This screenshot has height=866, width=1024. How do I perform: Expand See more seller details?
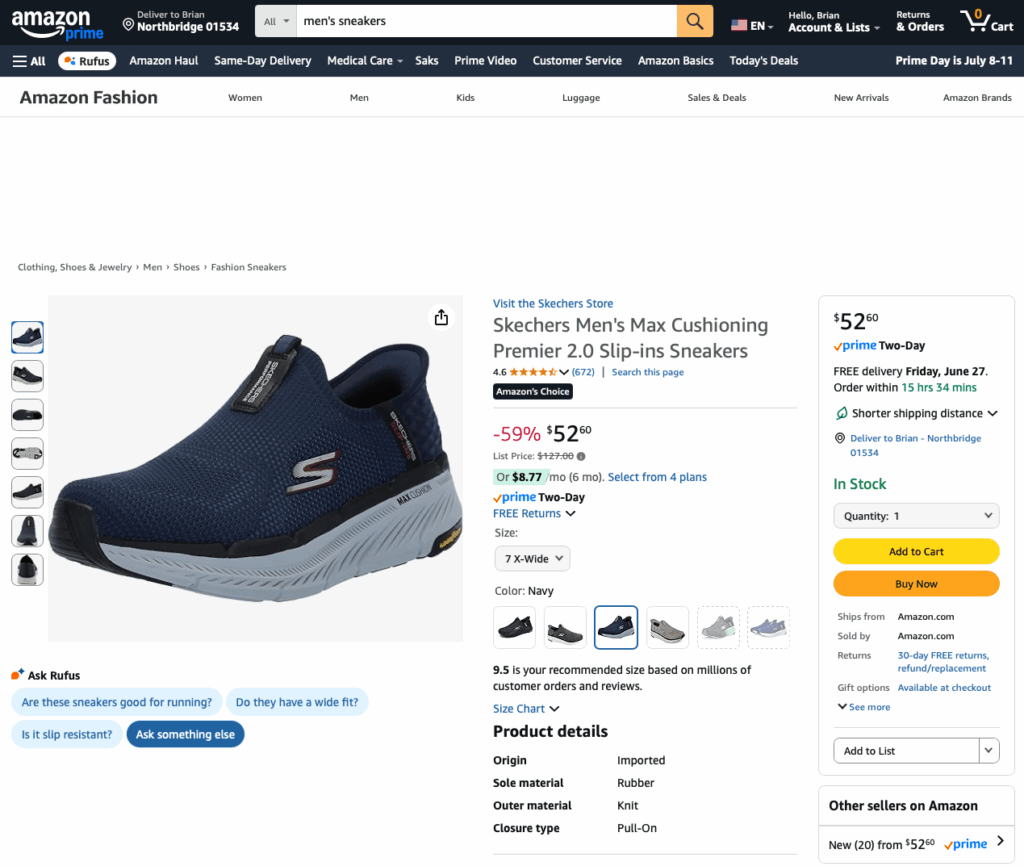(864, 707)
